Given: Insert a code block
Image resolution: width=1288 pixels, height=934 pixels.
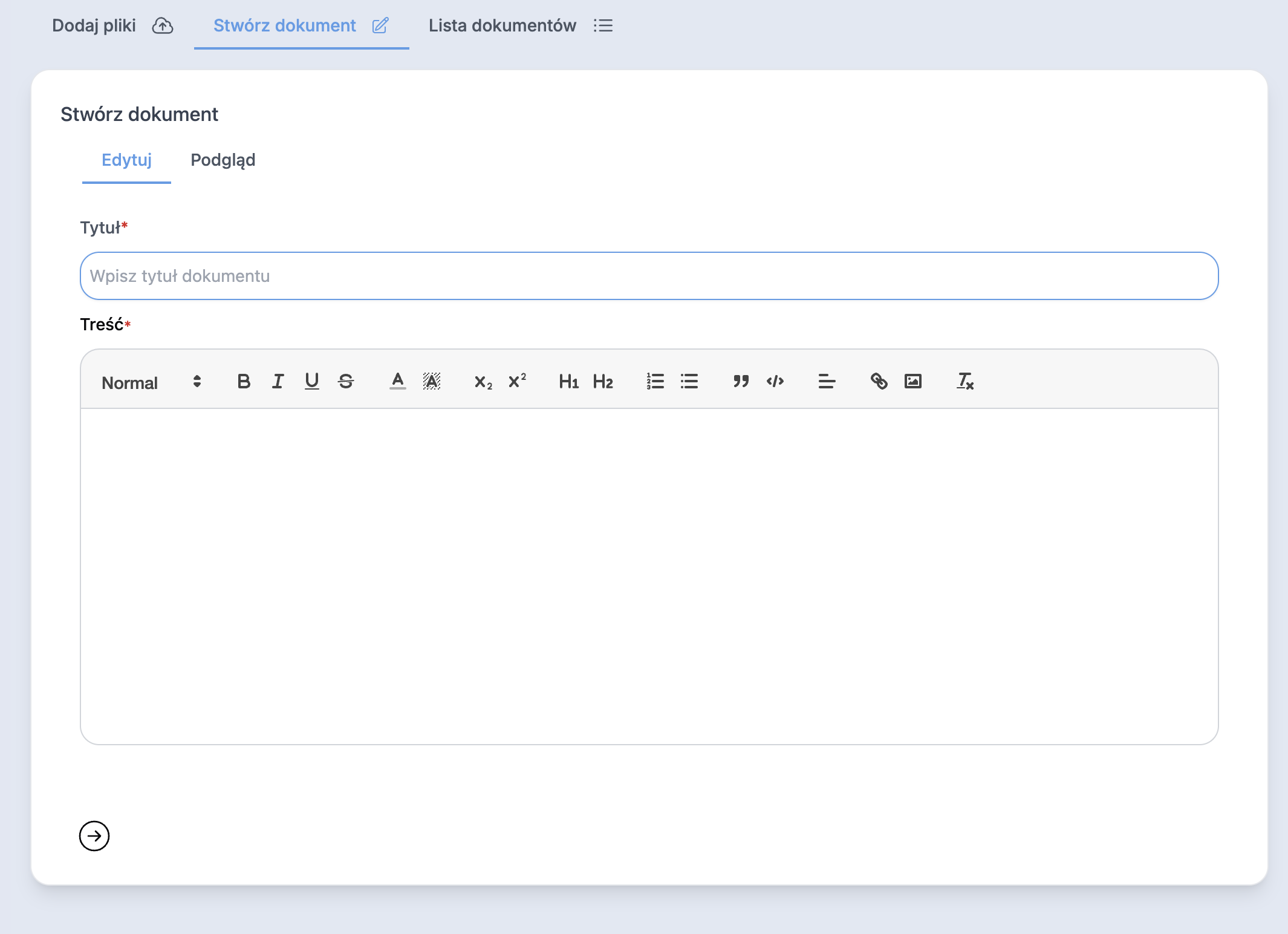Looking at the screenshot, I should (x=775, y=381).
